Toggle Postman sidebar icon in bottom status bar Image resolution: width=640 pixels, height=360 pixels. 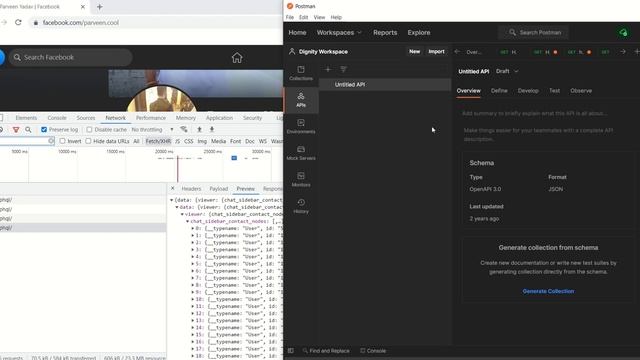coord(291,351)
